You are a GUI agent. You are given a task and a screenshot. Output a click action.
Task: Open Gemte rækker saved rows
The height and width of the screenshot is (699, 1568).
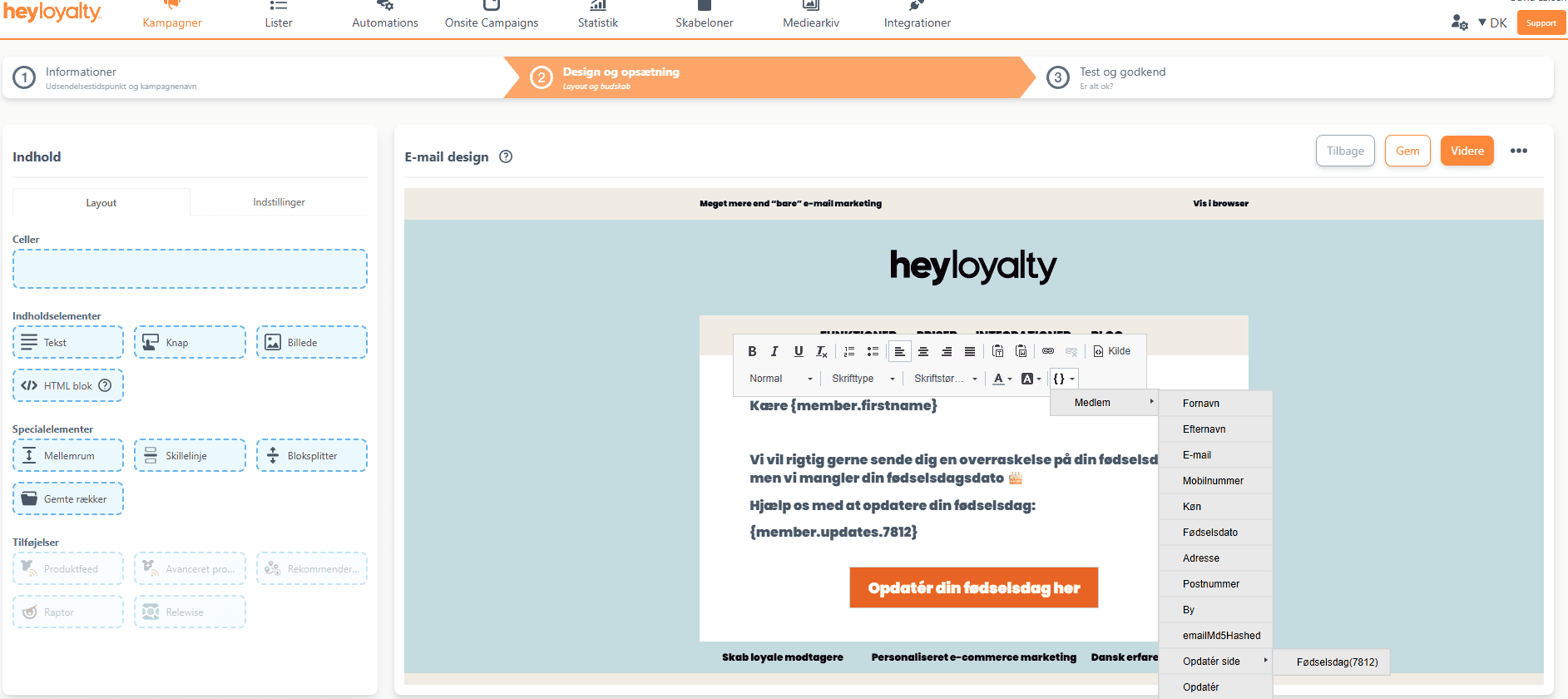click(x=68, y=498)
